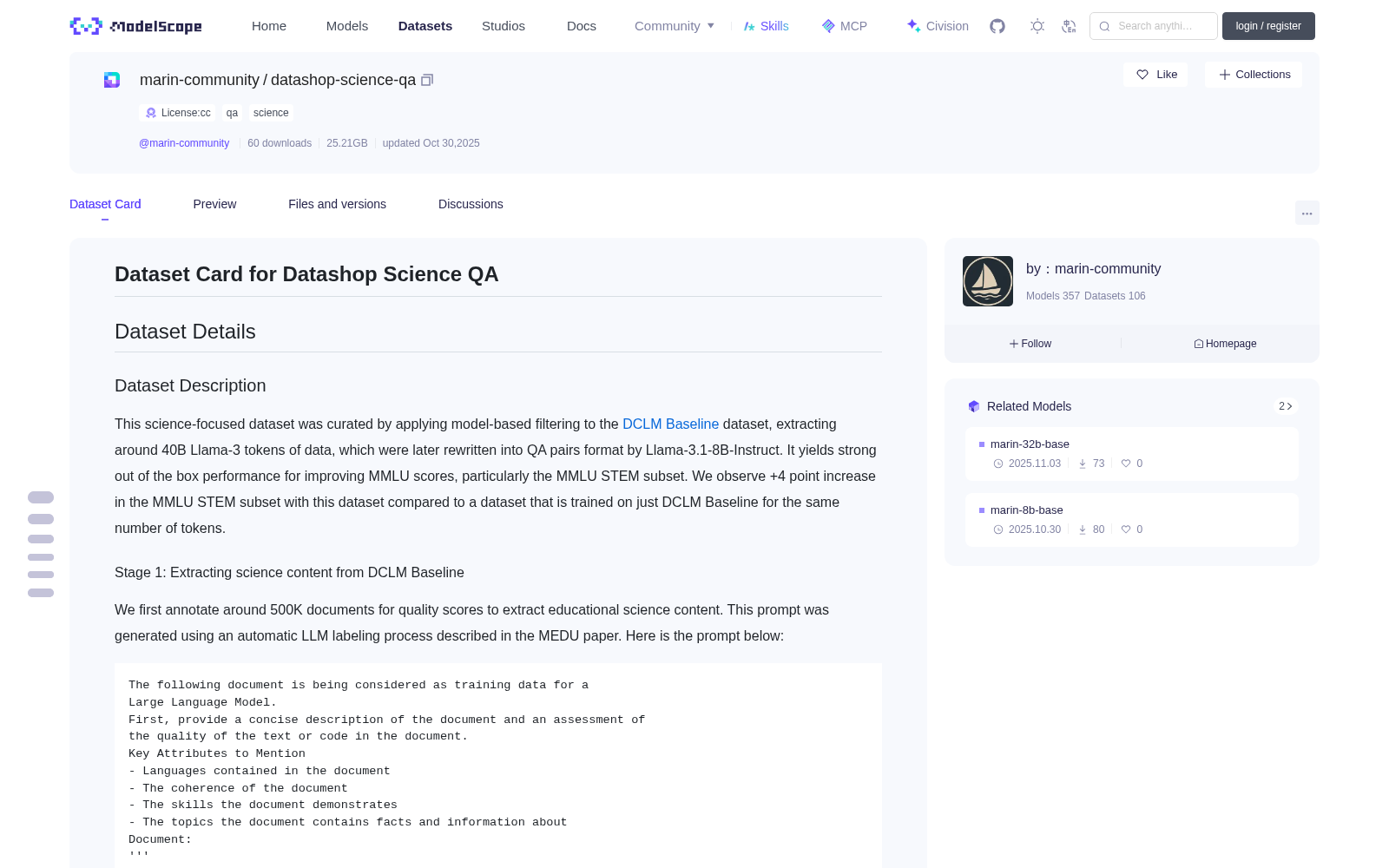1389x868 pixels.
Task: Focus the Search anything field
Action: pos(1154,26)
